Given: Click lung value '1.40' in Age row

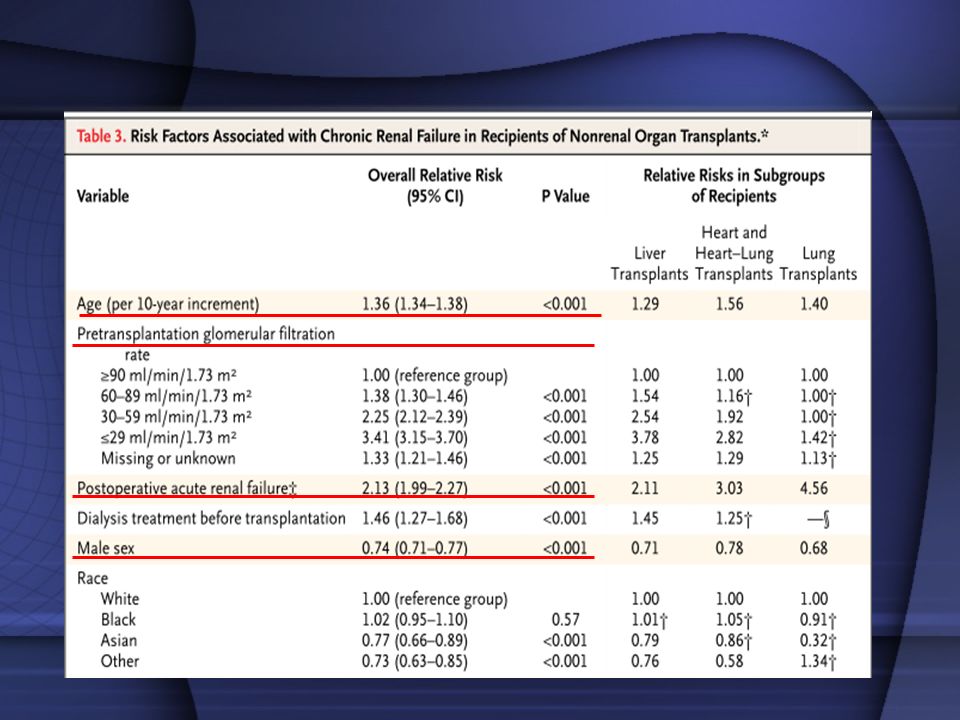Looking at the screenshot, I should tap(814, 304).
